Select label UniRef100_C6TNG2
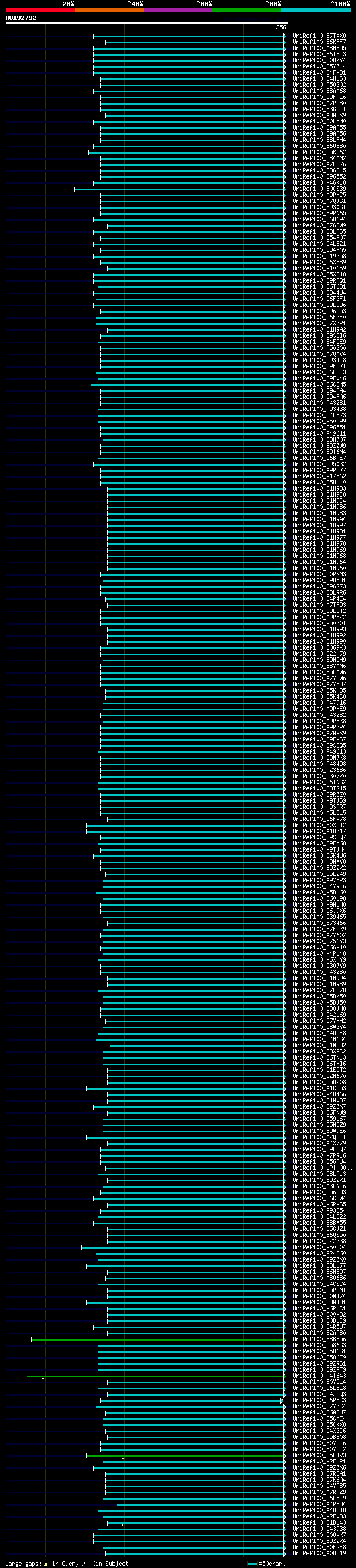The image size is (356, 1568). pos(319,782)
